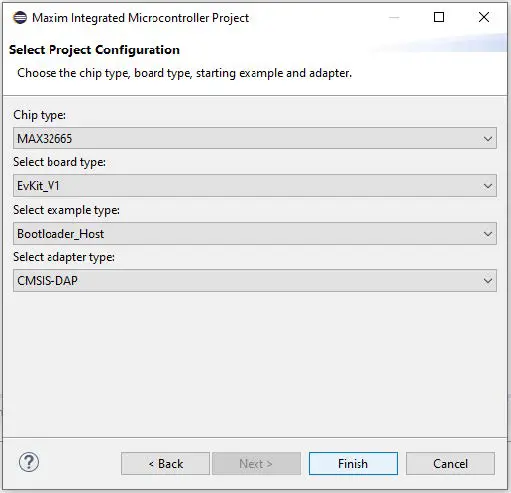Open the adapter type dropdown showing CMSIS-DAP
Image resolution: width=511 pixels, height=493 pixels.
(x=255, y=280)
